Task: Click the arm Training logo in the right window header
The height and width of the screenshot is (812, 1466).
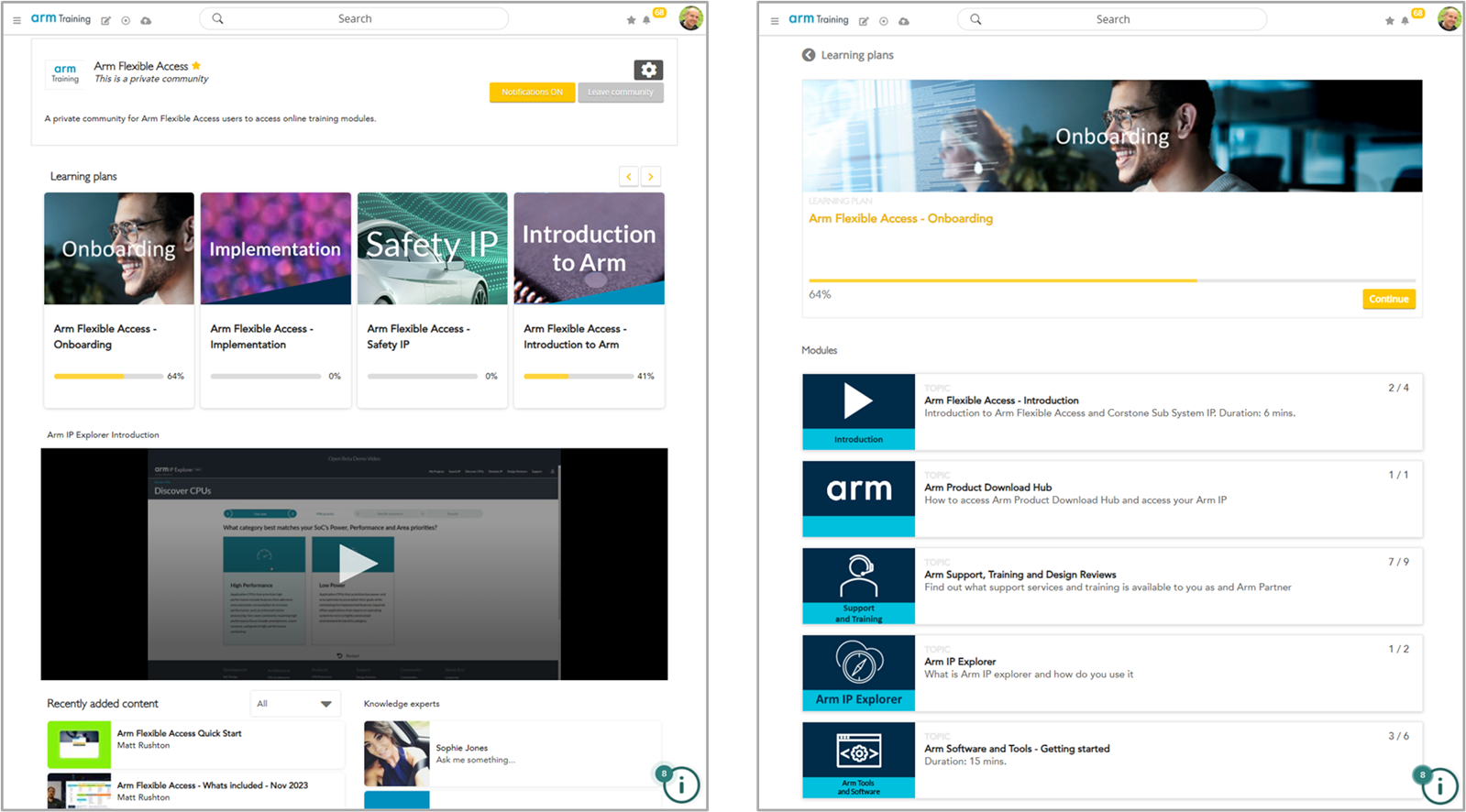Action: (819, 19)
